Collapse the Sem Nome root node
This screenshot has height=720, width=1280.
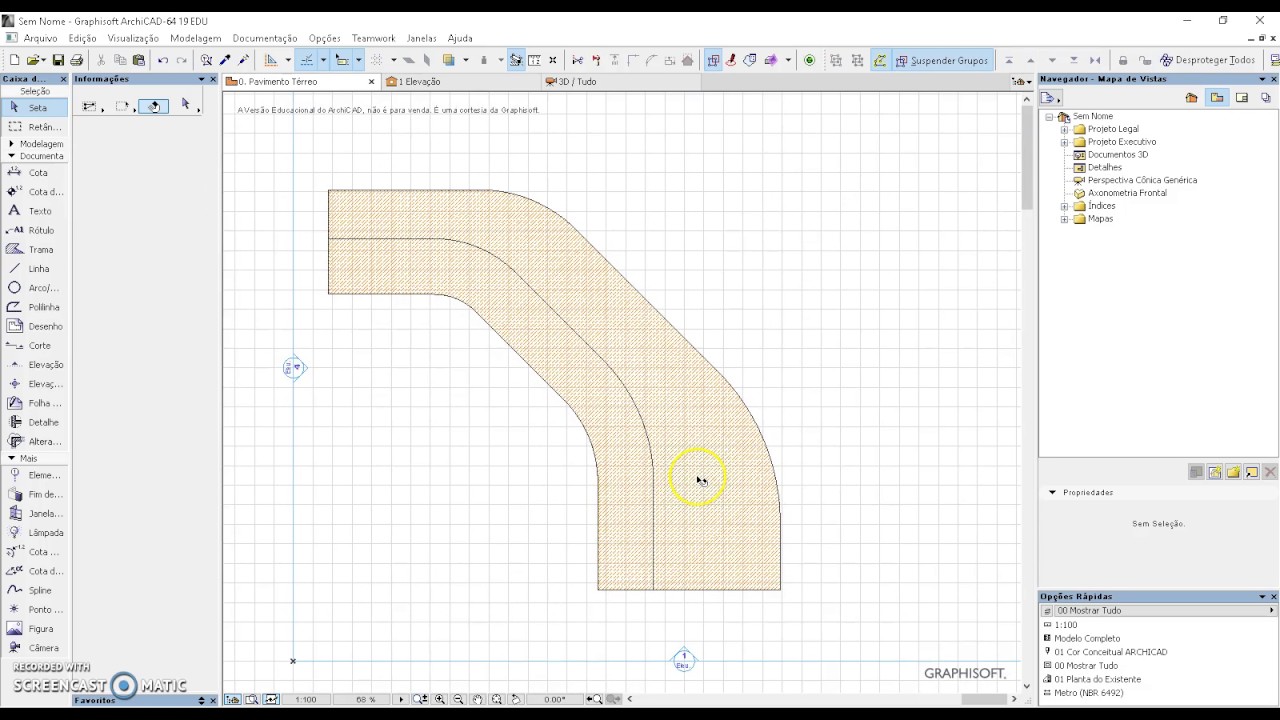tap(1050, 117)
